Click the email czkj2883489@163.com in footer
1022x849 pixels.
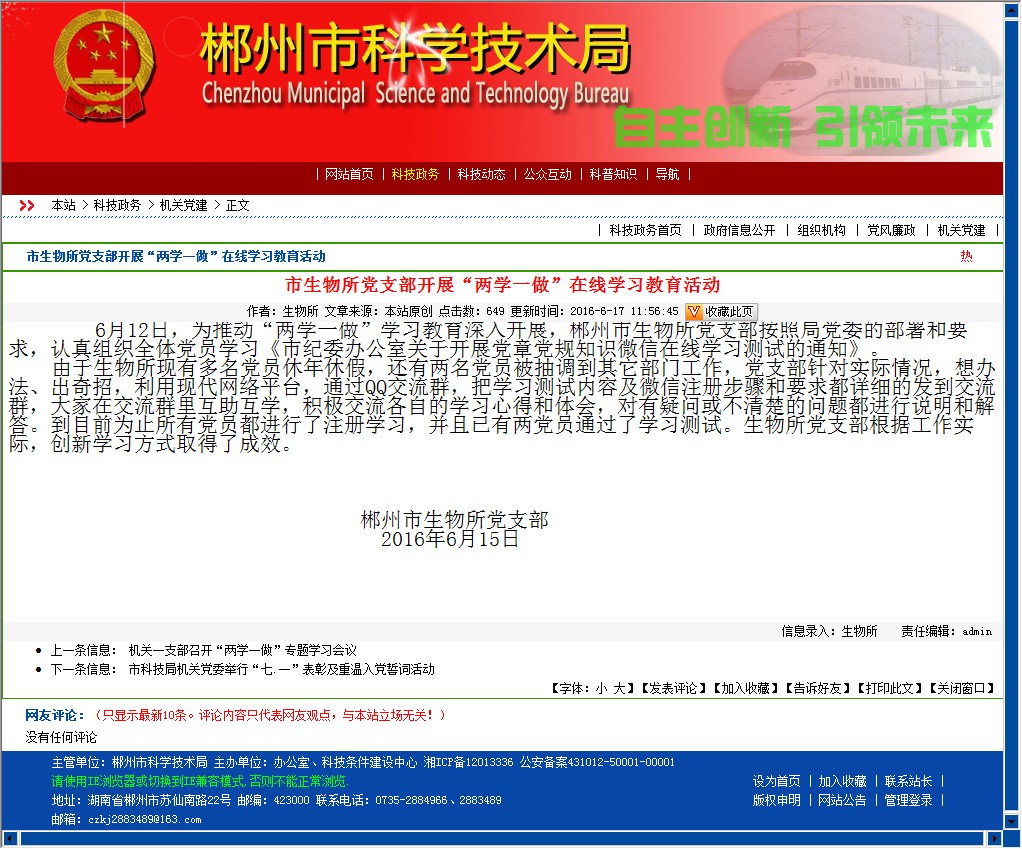[145, 820]
